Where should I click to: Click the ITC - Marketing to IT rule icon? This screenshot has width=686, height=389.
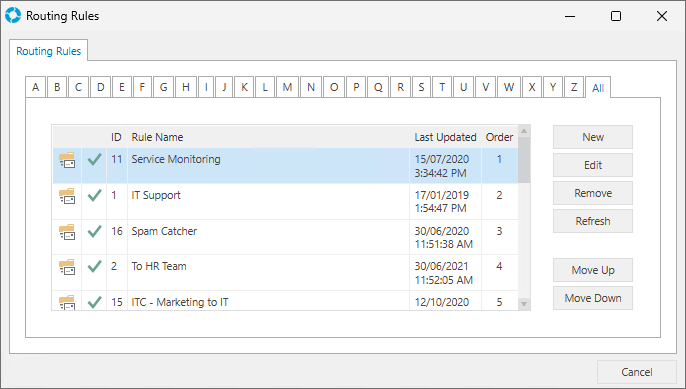pyautogui.click(x=67, y=303)
